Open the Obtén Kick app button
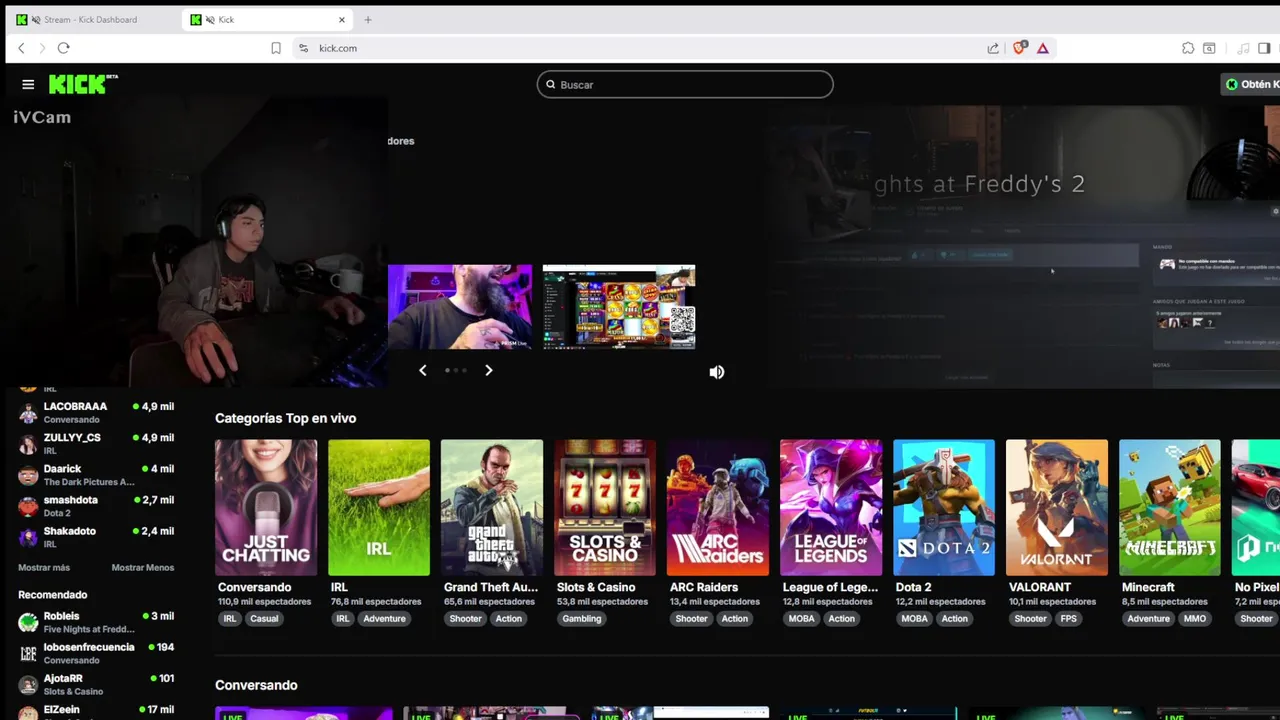 1251,84
